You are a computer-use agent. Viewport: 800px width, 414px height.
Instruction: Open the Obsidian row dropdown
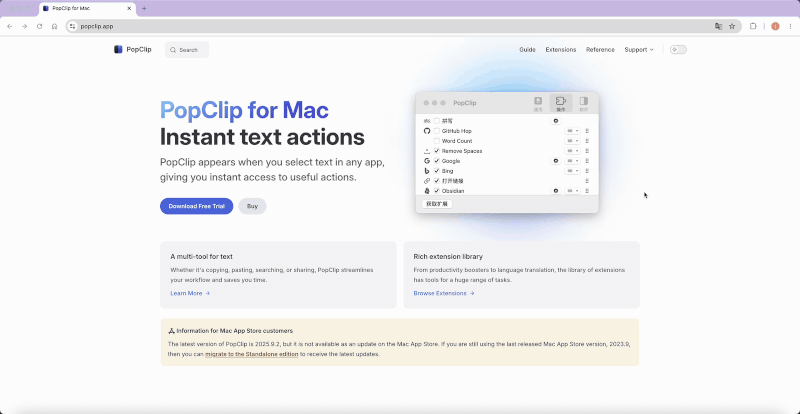[572, 191]
